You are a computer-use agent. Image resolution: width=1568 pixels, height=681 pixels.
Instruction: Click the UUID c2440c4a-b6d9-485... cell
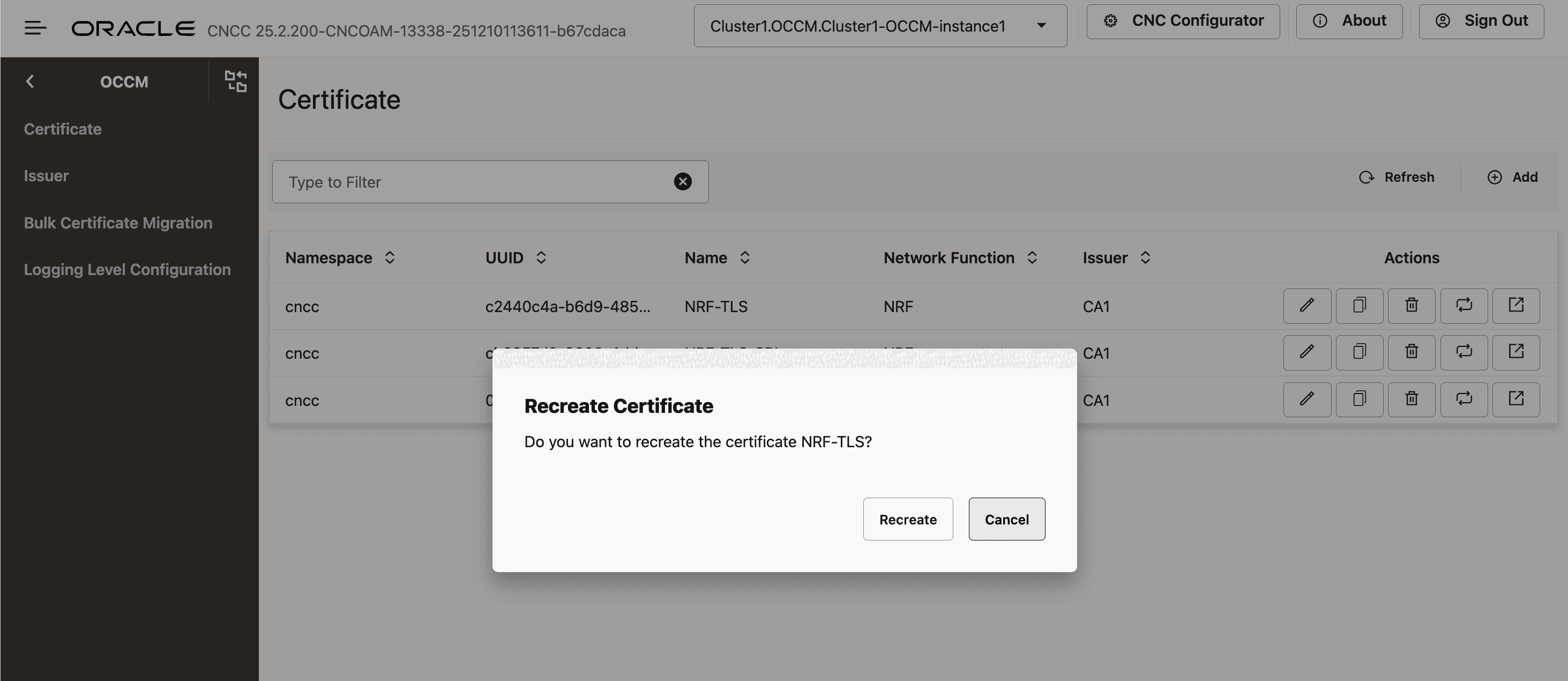tap(568, 306)
